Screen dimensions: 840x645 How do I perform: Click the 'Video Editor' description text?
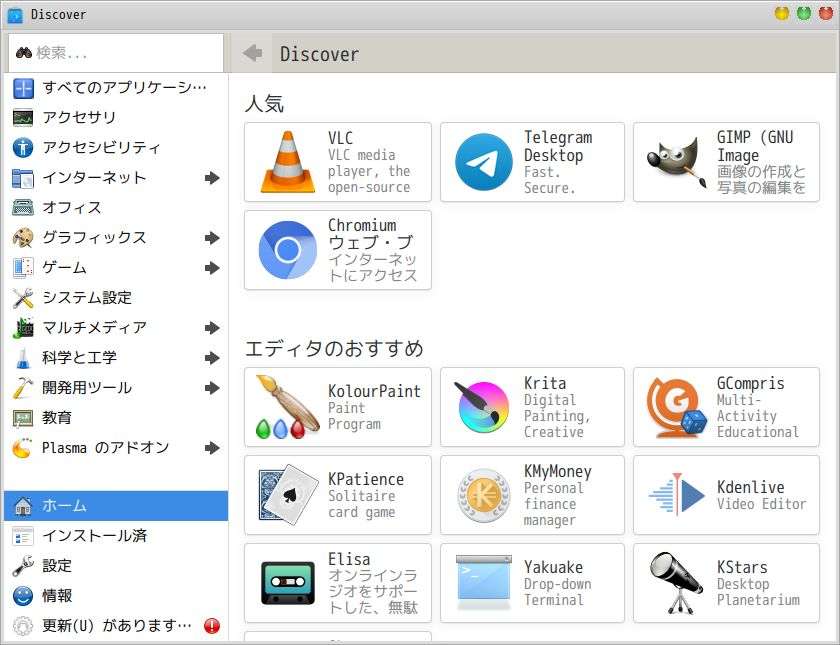click(761, 504)
